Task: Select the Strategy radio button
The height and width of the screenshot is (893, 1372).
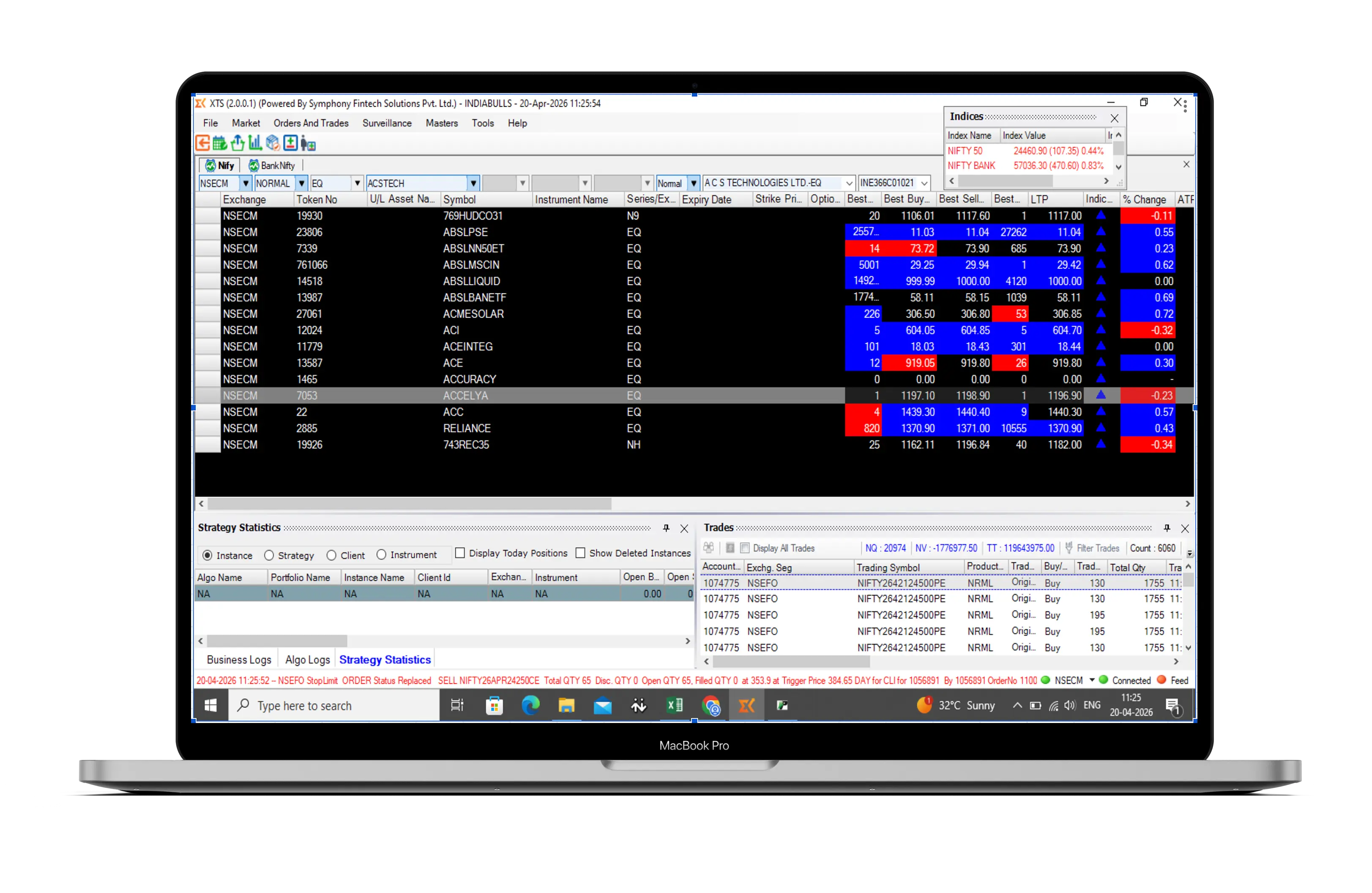Action: pos(269,555)
